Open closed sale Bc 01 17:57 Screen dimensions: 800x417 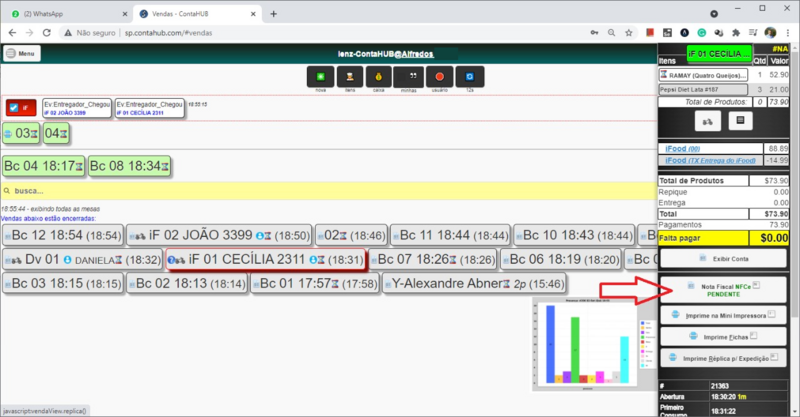[315, 283]
